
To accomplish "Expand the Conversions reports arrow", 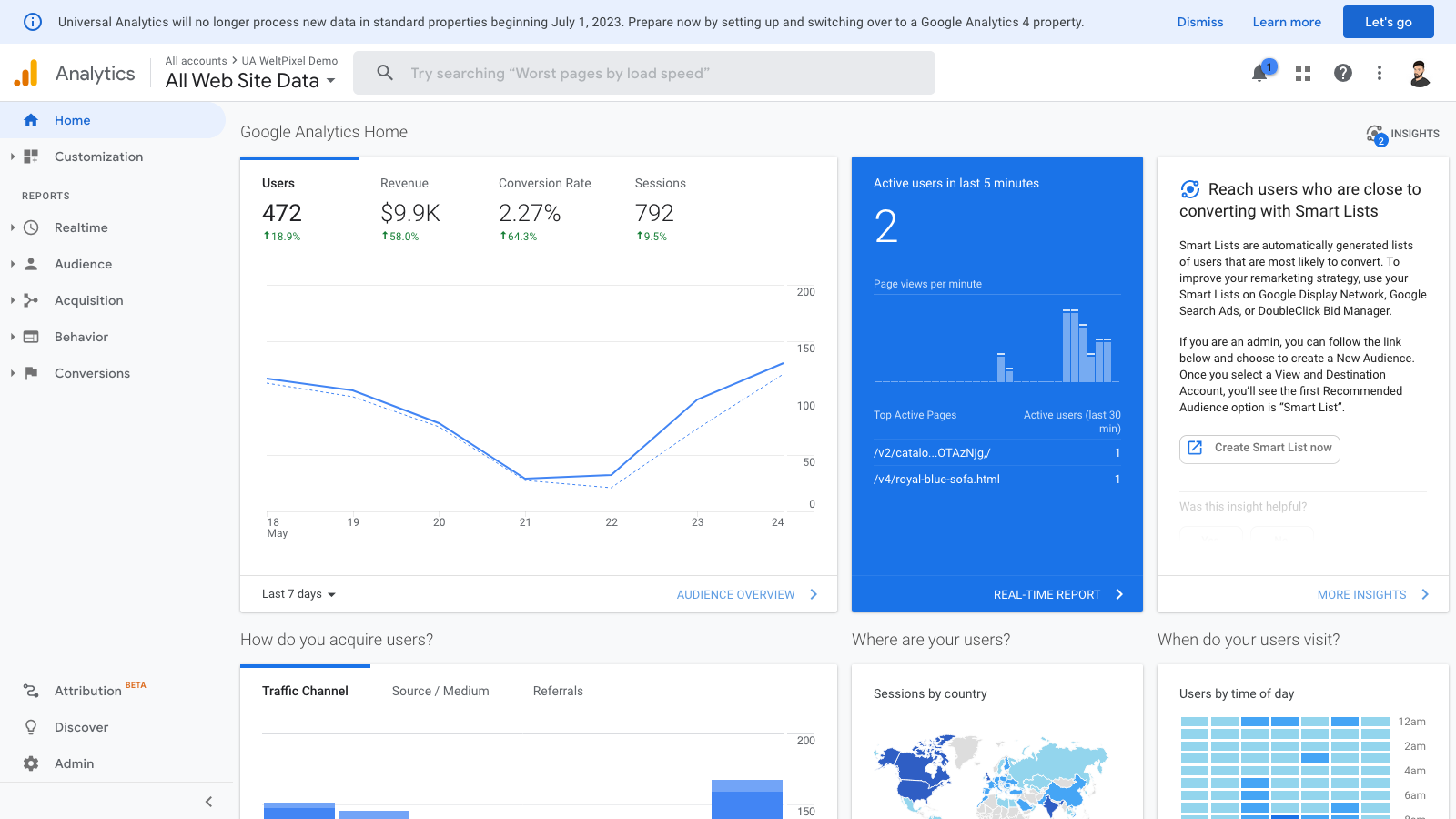I will (x=13, y=373).
